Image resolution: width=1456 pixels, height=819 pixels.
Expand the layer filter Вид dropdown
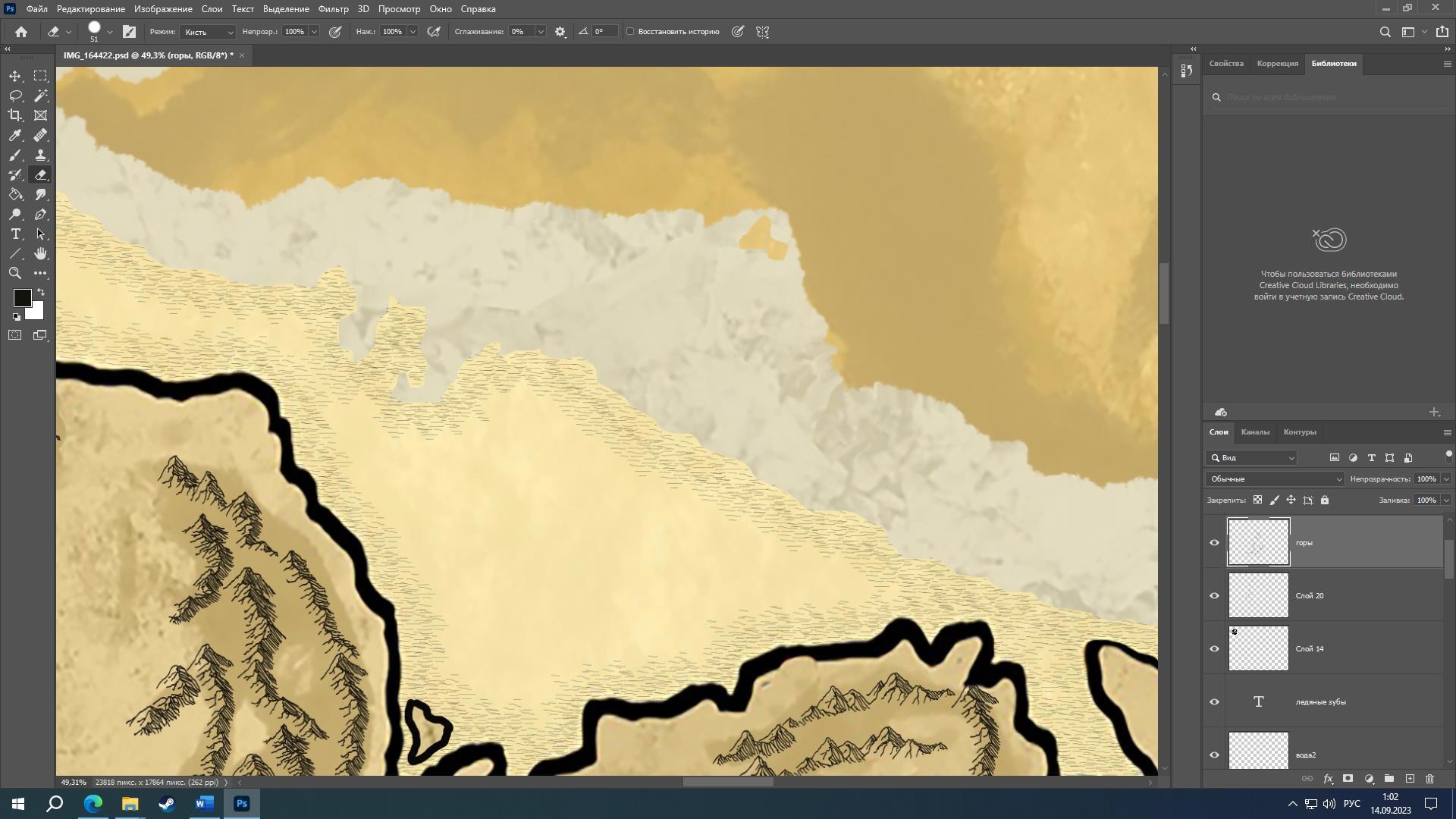1252,458
